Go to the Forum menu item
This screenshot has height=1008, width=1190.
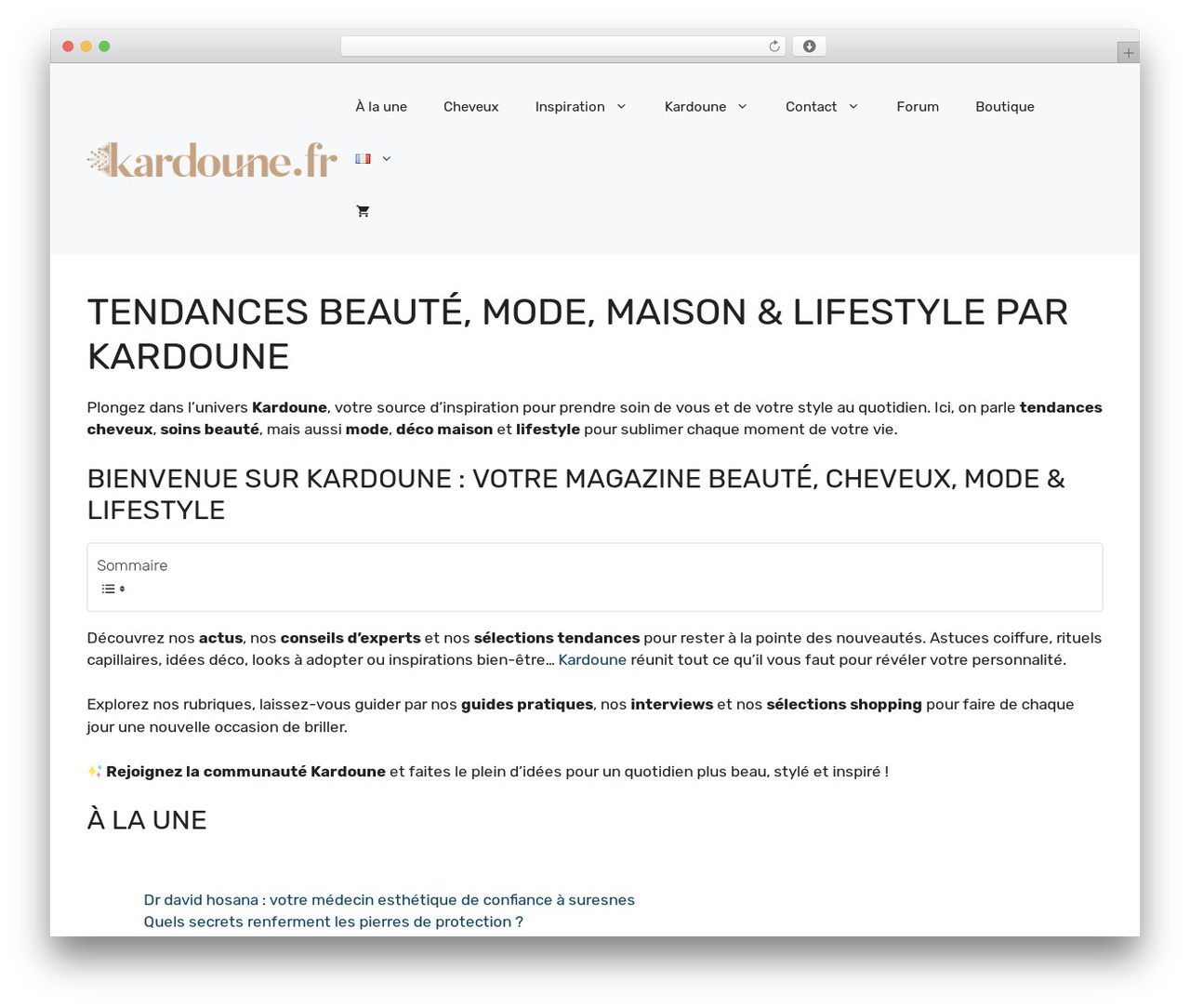click(x=918, y=107)
